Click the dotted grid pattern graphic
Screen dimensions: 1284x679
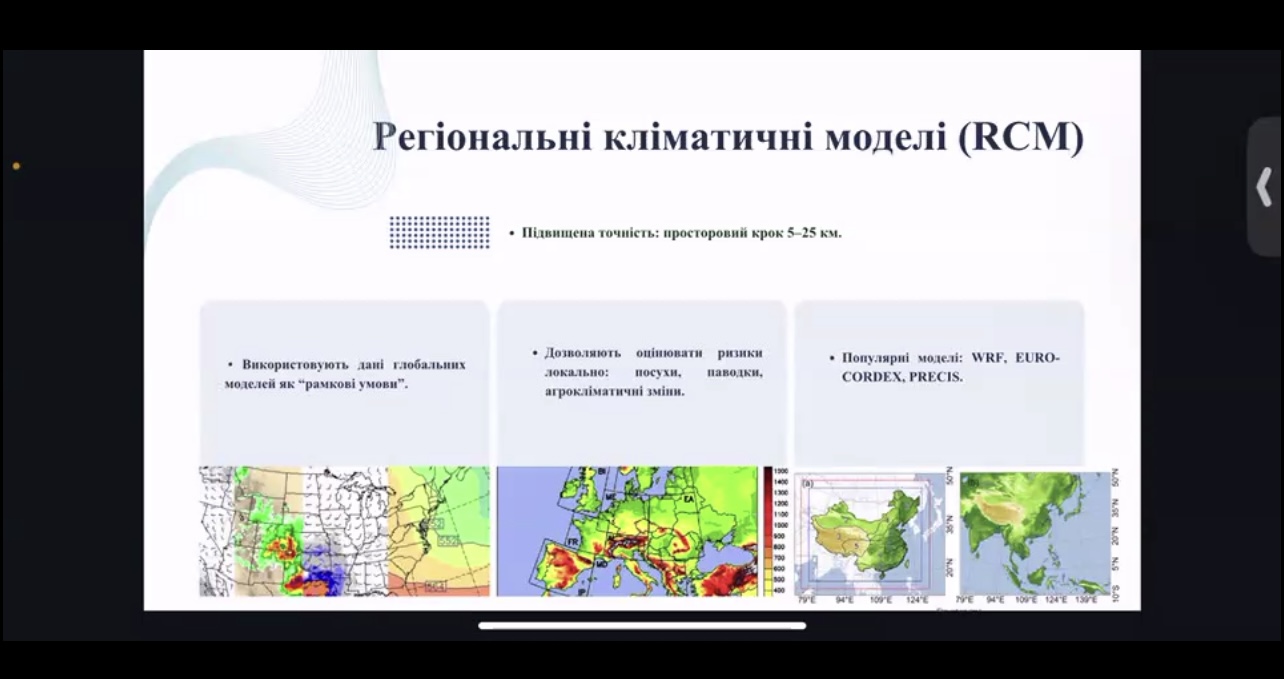pyautogui.click(x=439, y=232)
